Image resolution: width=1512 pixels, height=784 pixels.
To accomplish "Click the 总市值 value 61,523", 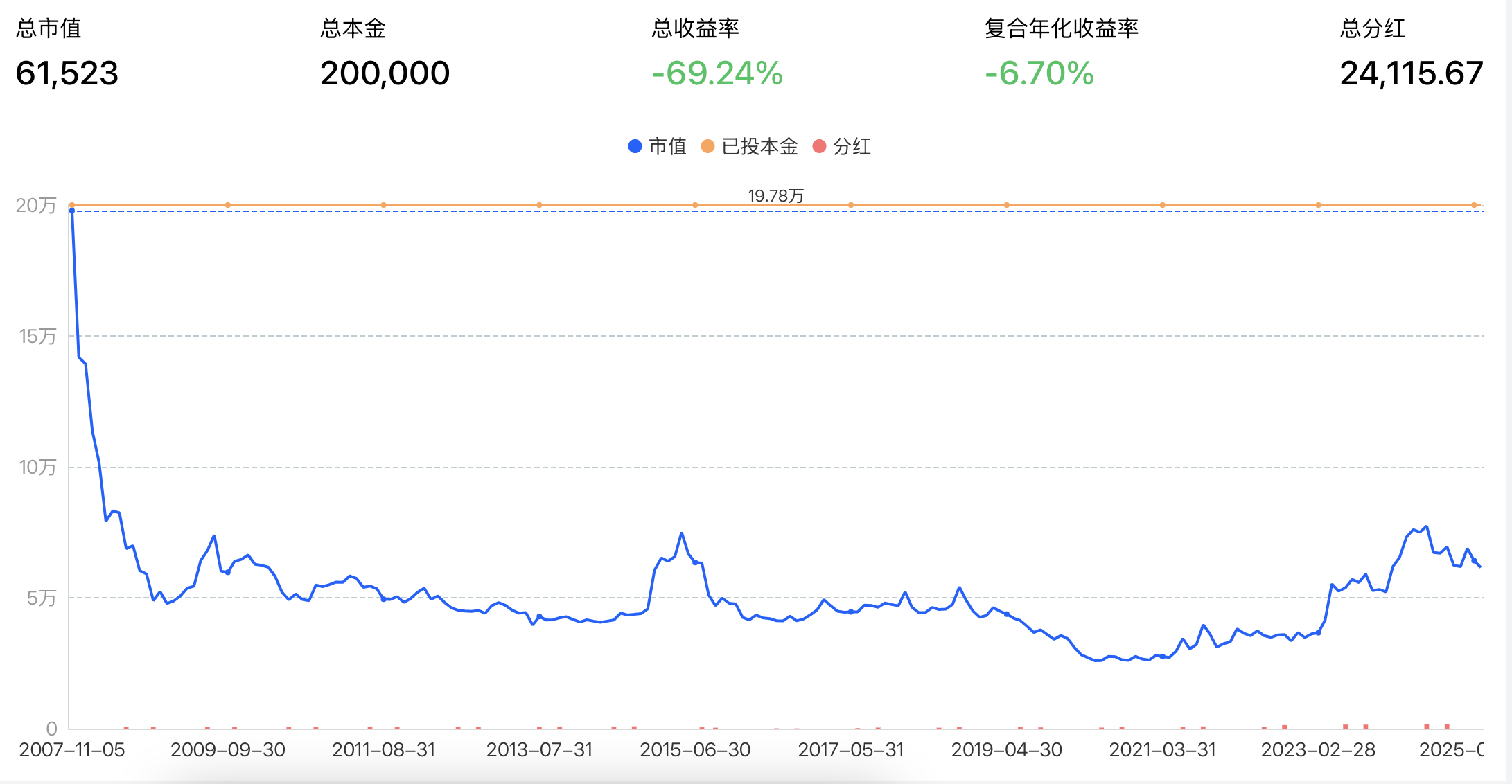I will pos(67,75).
